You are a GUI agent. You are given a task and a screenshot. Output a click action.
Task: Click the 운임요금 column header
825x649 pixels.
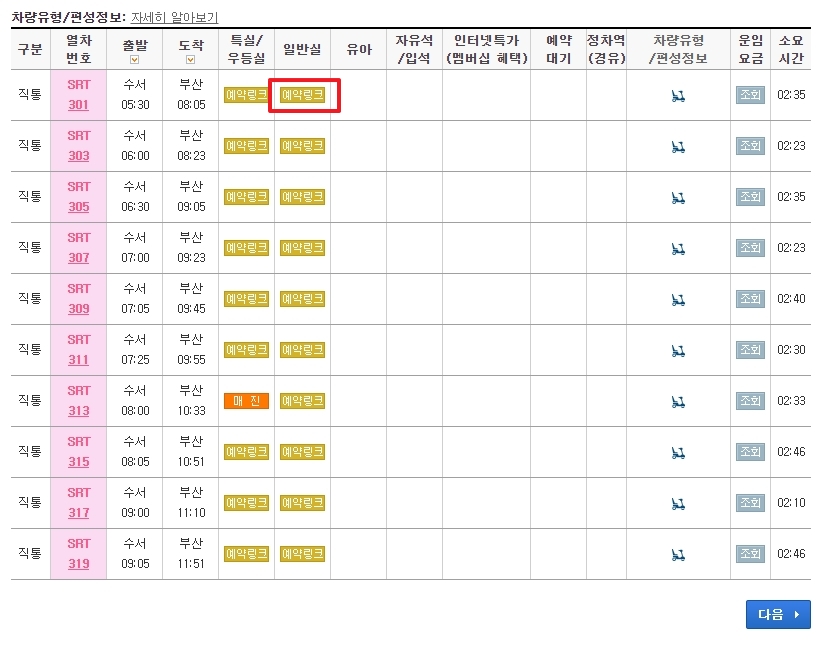coord(750,49)
